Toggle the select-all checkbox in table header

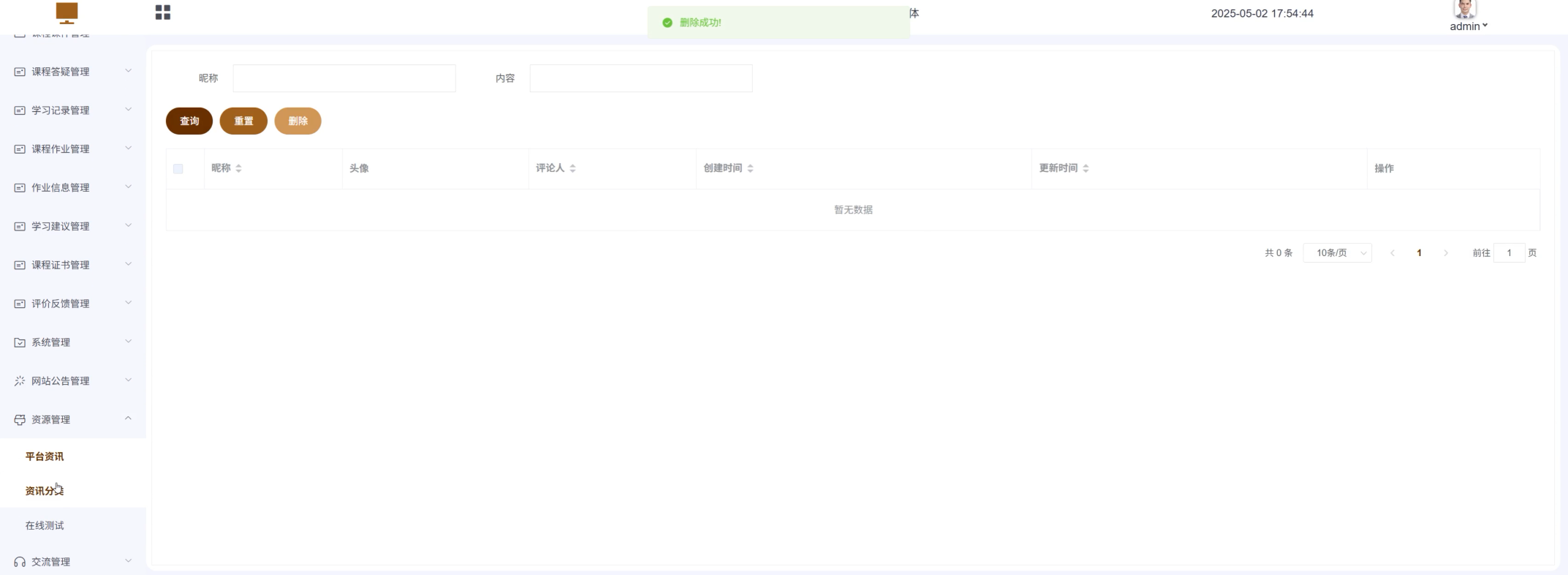tap(178, 169)
